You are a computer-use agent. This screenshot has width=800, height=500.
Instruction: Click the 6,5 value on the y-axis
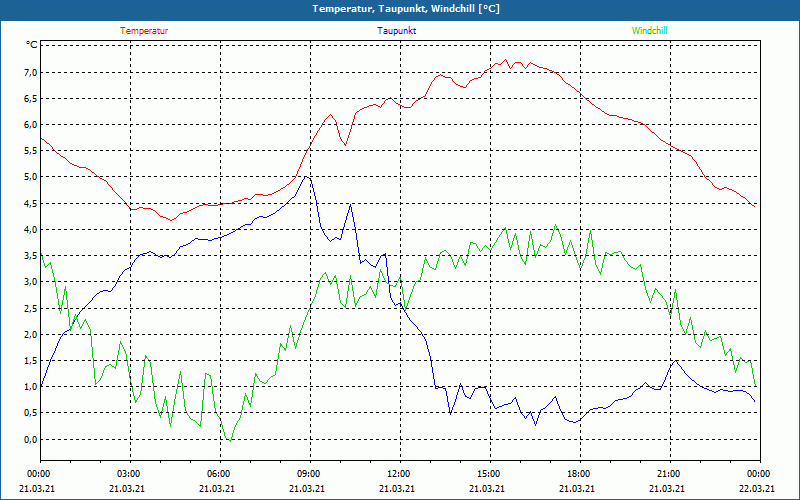pyautogui.click(x=32, y=98)
